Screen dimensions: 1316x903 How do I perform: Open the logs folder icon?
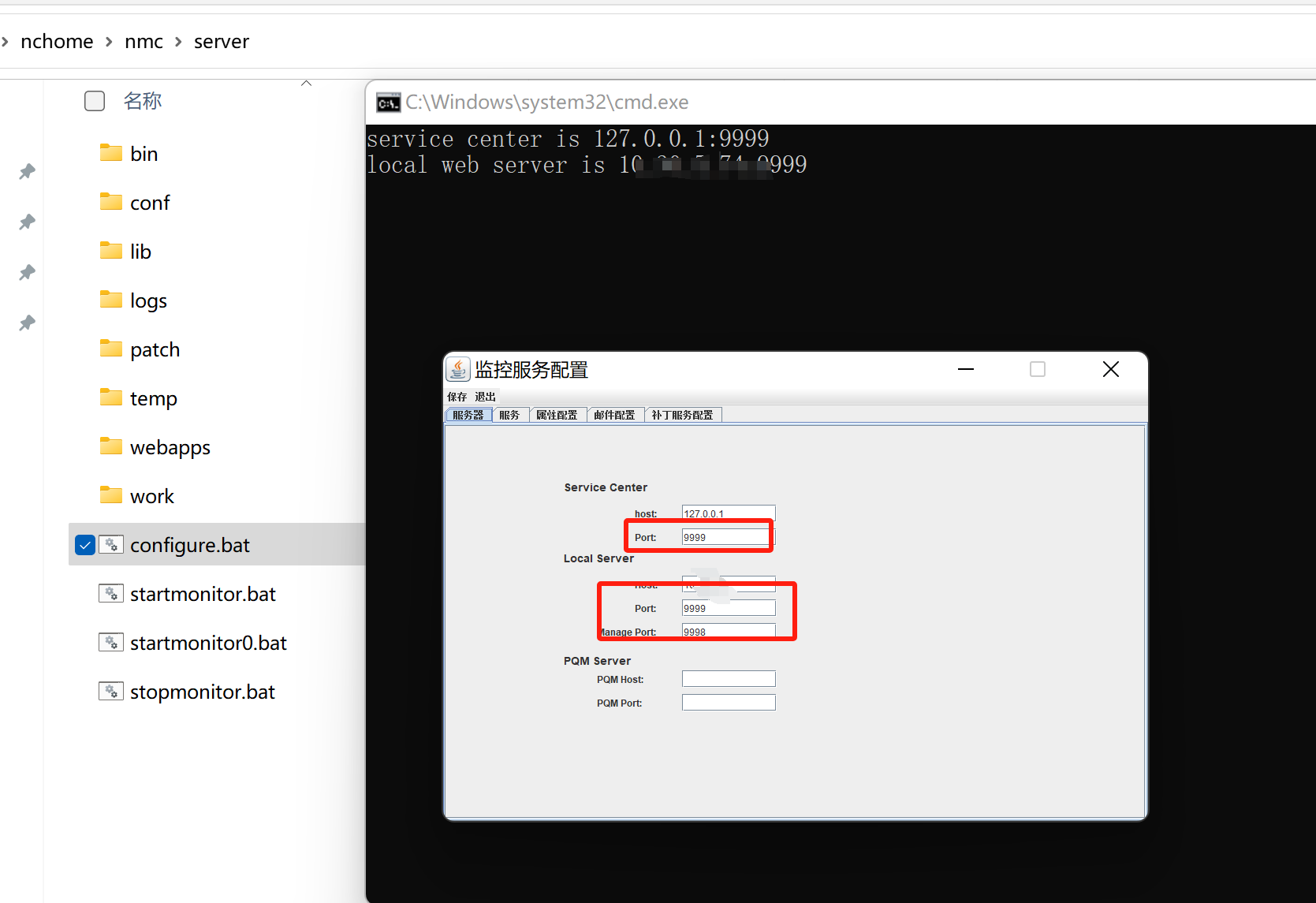[111, 300]
